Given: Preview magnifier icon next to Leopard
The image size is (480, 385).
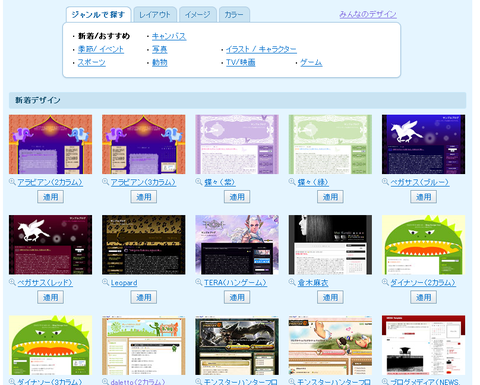Looking at the screenshot, I should pyautogui.click(x=106, y=283).
